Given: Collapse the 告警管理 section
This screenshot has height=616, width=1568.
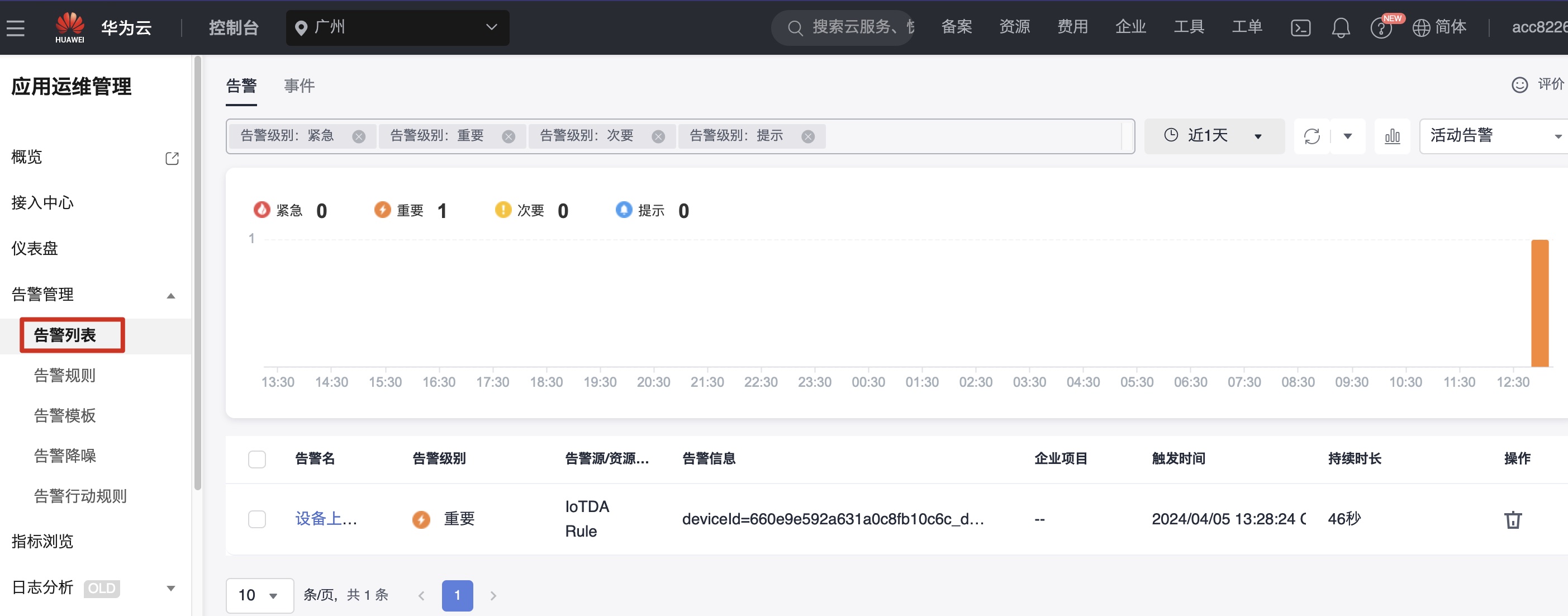Looking at the screenshot, I should point(170,295).
